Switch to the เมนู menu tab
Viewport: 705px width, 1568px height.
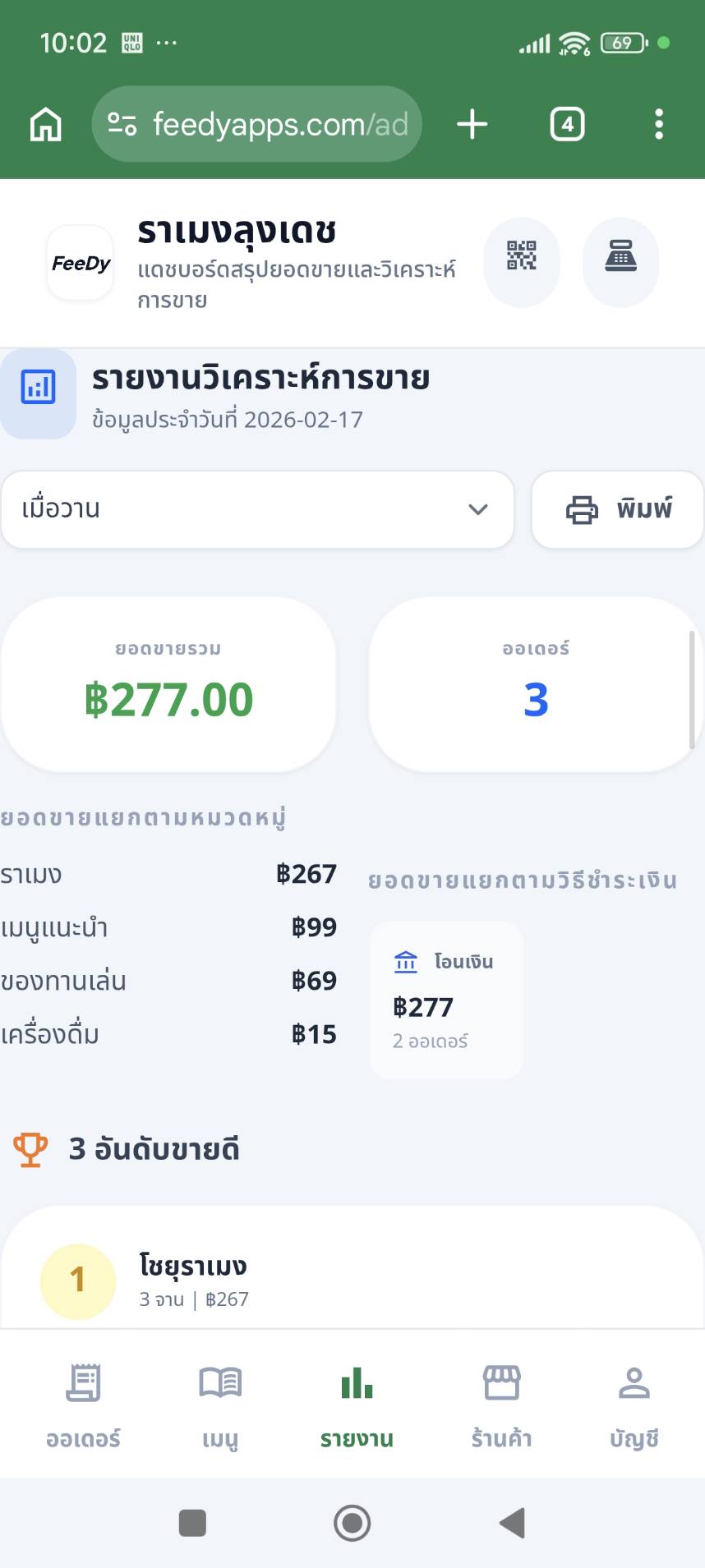pyautogui.click(x=220, y=1404)
